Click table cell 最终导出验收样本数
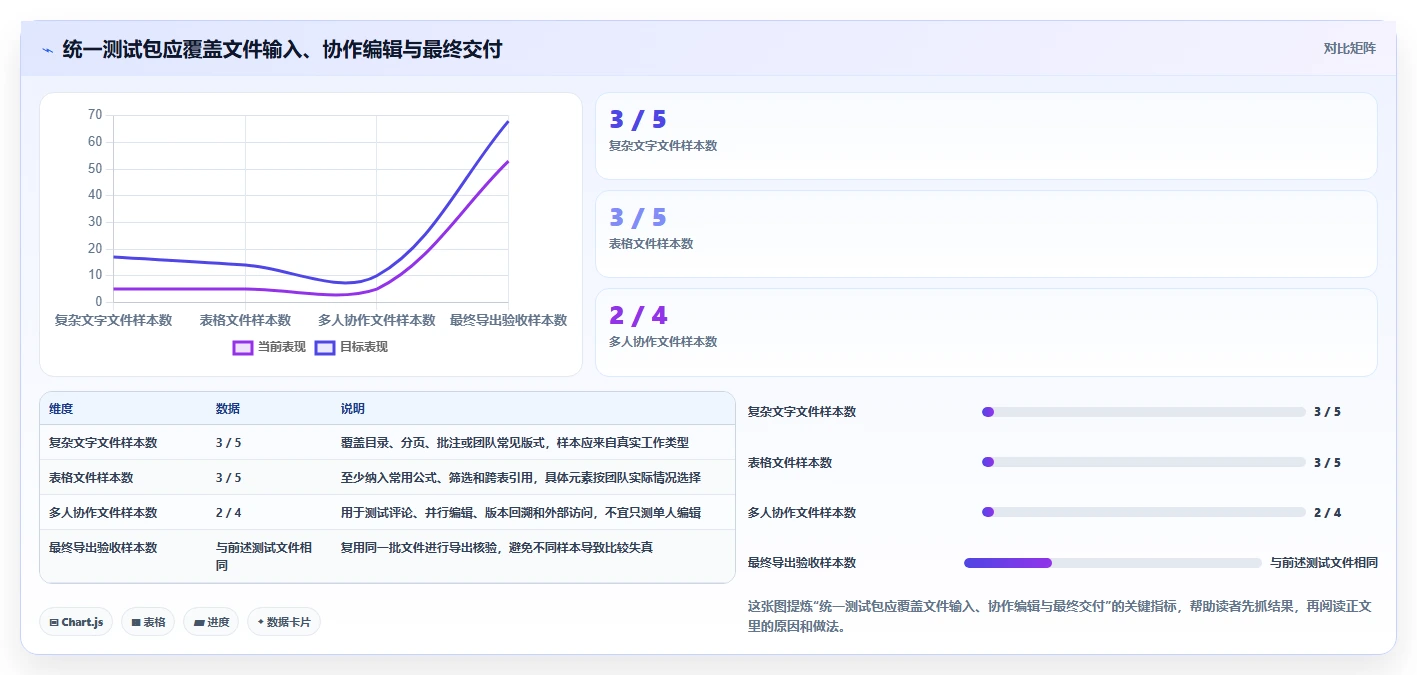The height and width of the screenshot is (675, 1417). [x=103, y=548]
